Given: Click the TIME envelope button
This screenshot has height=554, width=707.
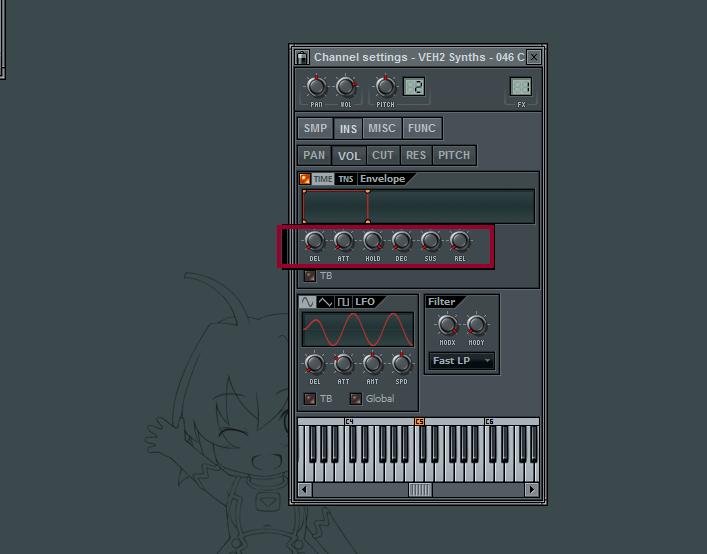Looking at the screenshot, I should (323, 179).
